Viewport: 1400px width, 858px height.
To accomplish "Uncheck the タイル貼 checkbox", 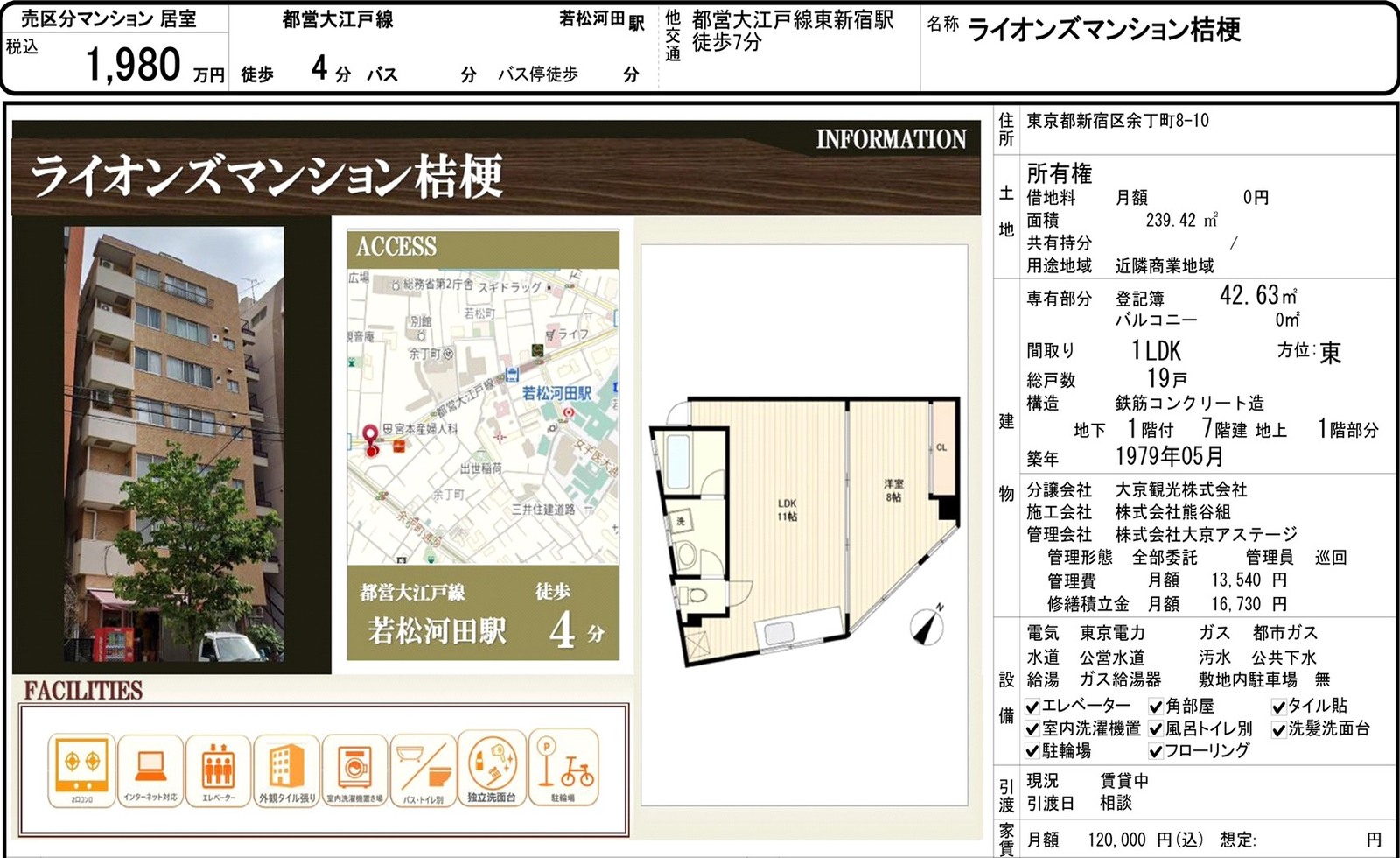I will click(x=1278, y=707).
